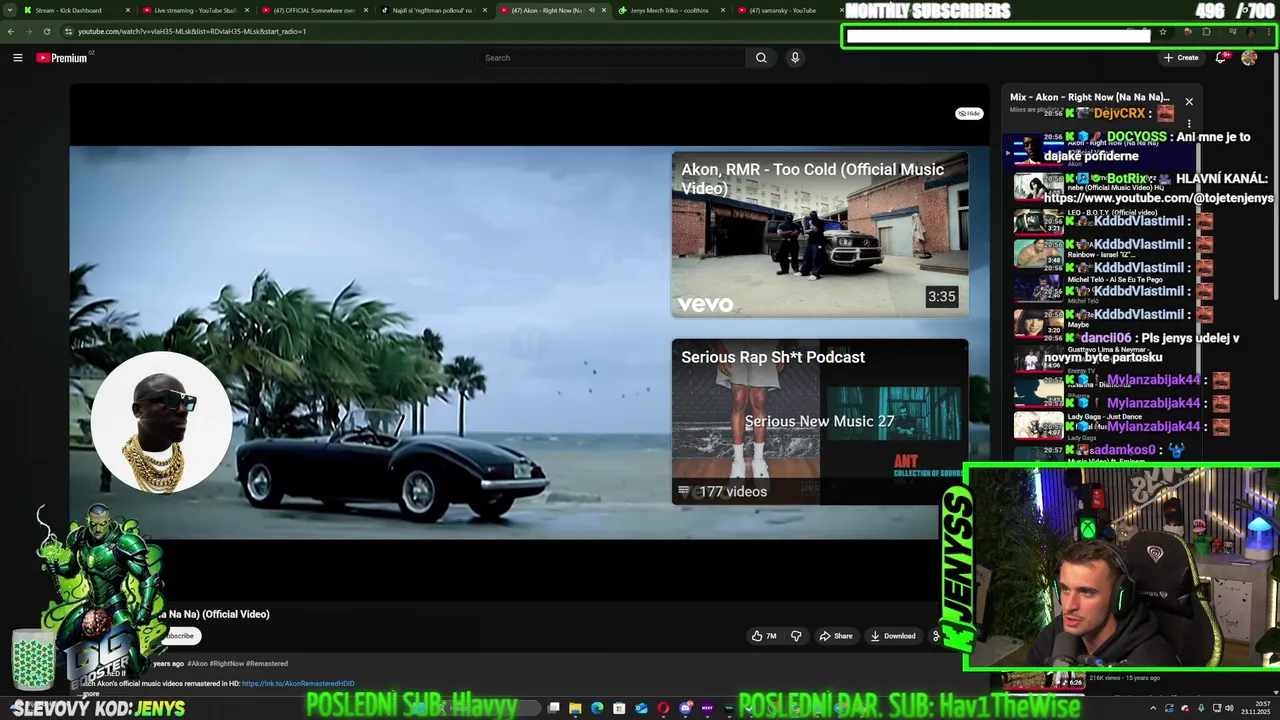
Task: Go to YouTube Premium home logo
Action: pyautogui.click(x=62, y=58)
